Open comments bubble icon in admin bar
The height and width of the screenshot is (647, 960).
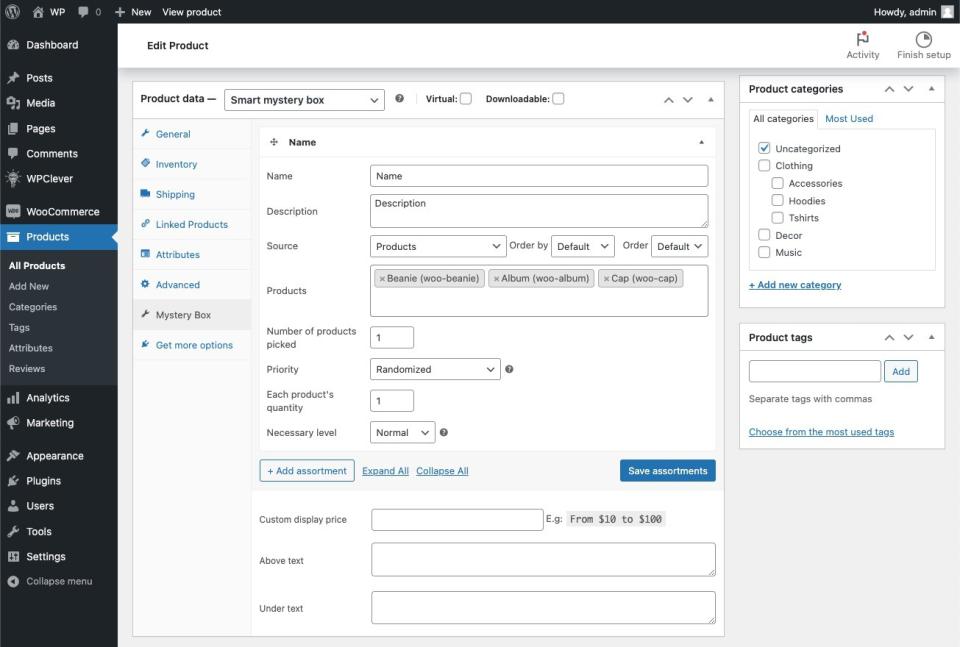(83, 12)
